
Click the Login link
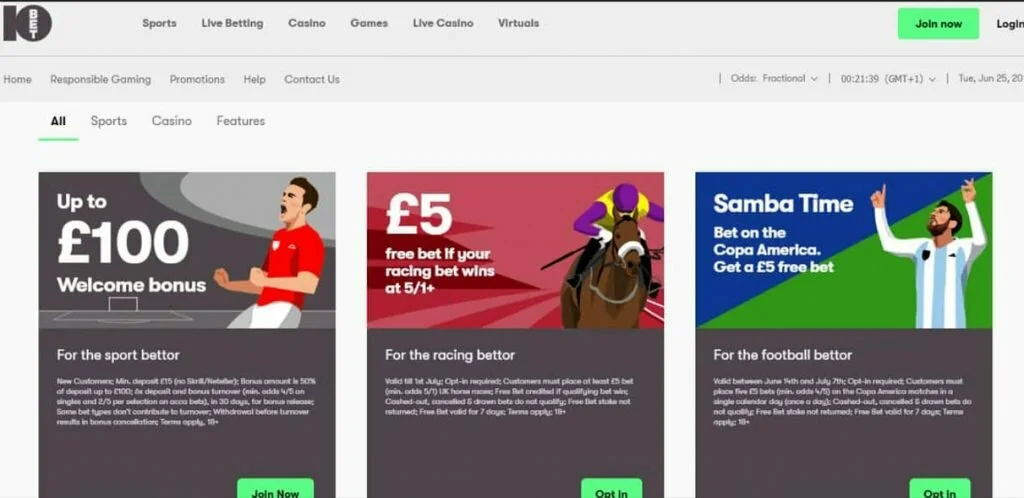click(1010, 24)
